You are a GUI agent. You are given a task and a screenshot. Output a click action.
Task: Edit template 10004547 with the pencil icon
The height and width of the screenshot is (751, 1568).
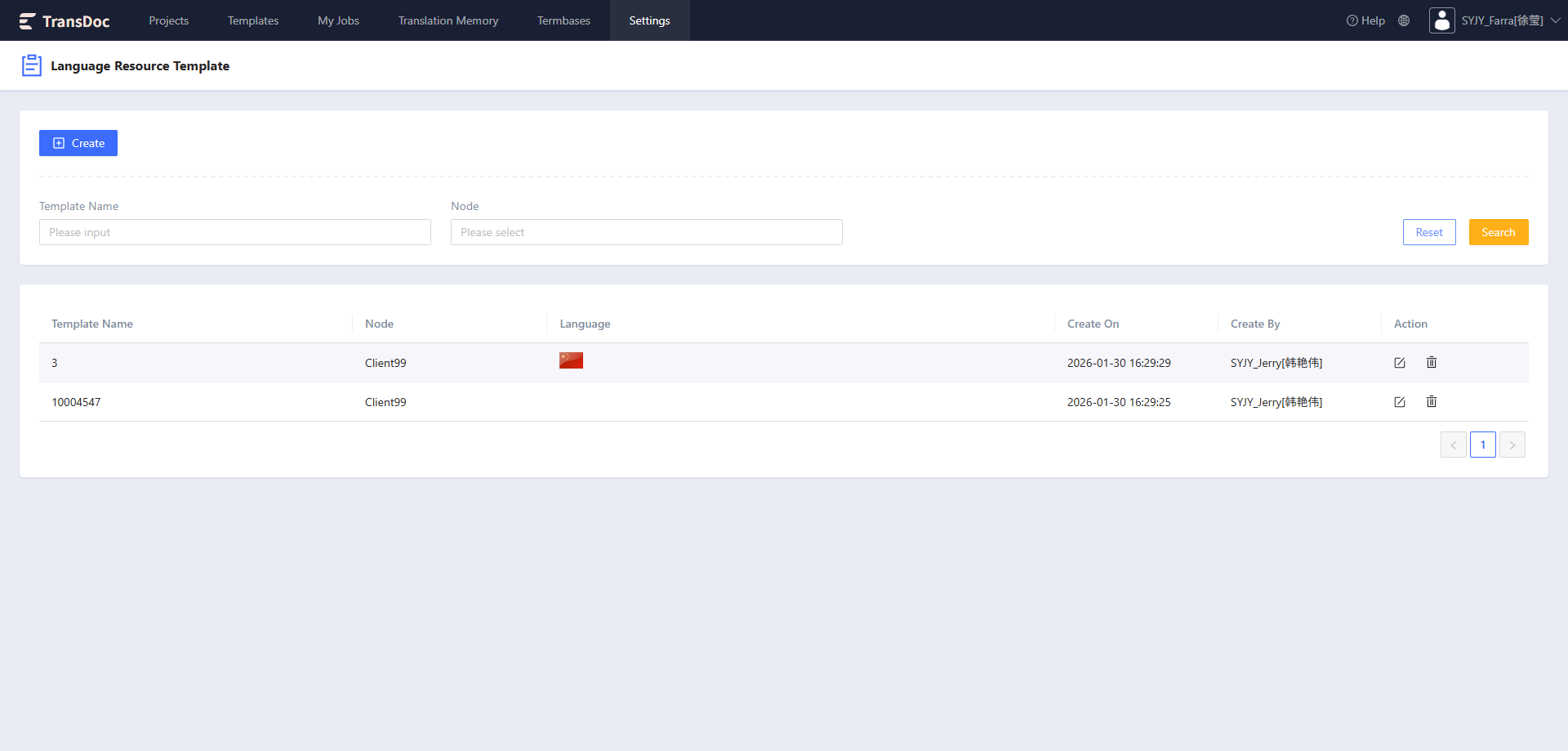pos(1400,402)
